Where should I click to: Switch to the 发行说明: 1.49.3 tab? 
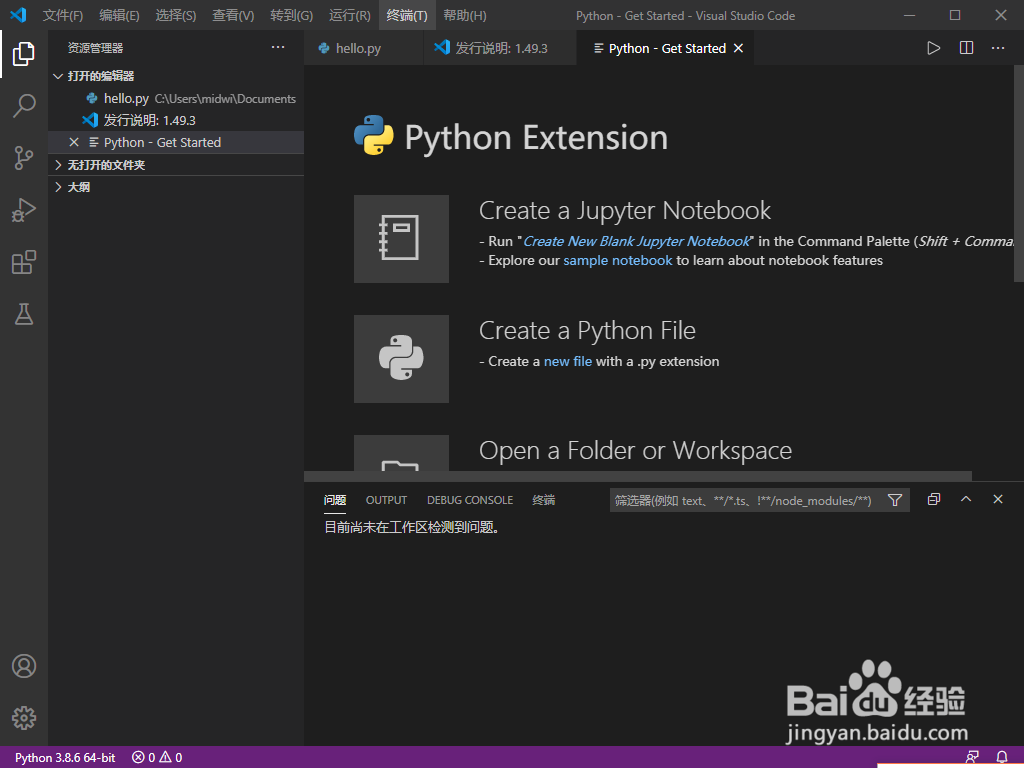pos(500,48)
